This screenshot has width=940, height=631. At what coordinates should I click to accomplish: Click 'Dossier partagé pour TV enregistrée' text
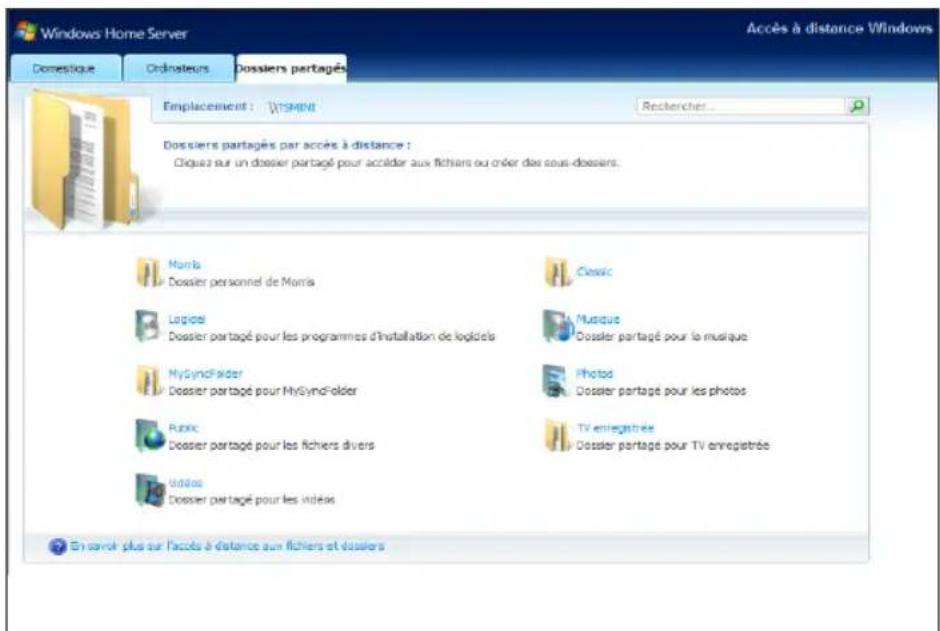pyautogui.click(x=672, y=445)
